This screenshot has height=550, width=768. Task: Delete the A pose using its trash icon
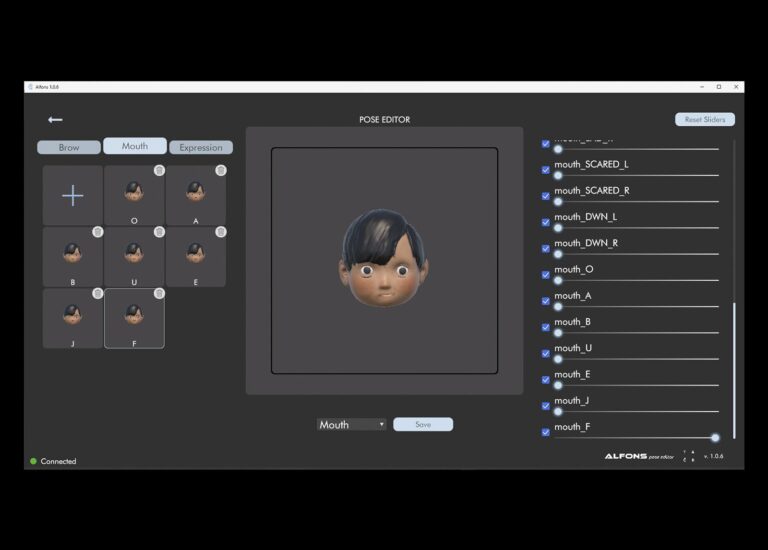pos(220,171)
